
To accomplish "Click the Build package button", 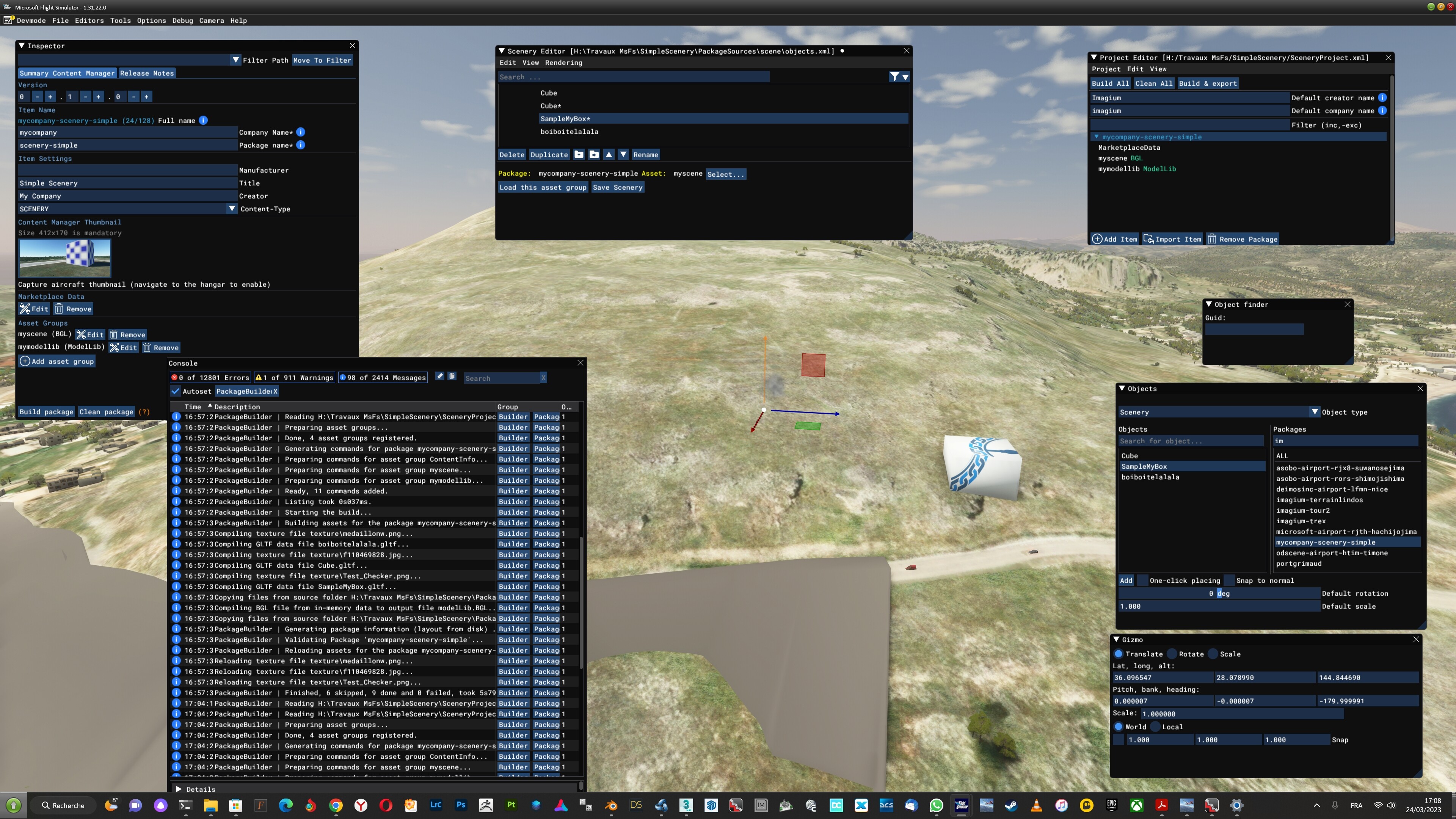I will [x=46, y=412].
